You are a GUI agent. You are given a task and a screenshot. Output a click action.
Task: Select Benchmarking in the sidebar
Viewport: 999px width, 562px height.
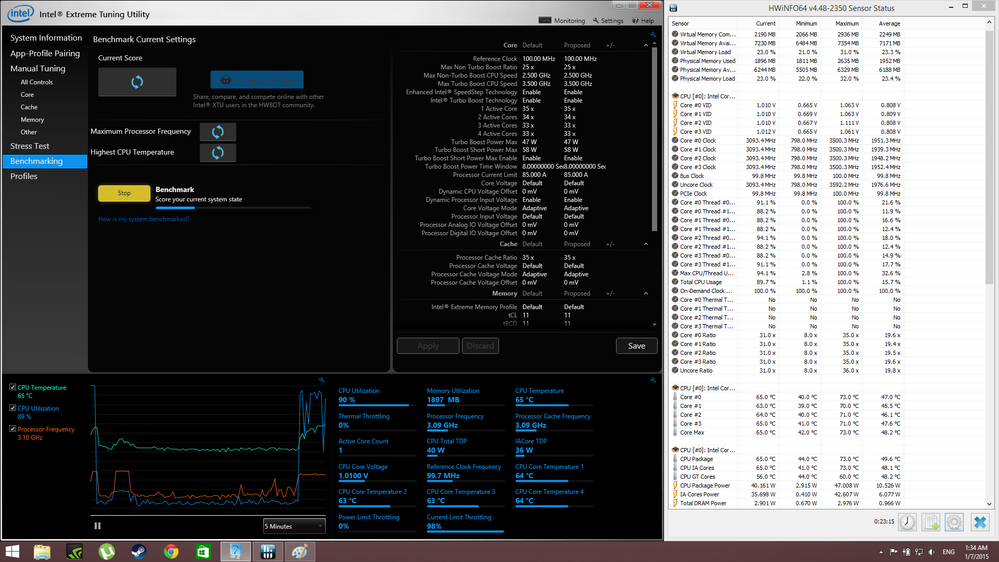pyautogui.click(x=45, y=161)
